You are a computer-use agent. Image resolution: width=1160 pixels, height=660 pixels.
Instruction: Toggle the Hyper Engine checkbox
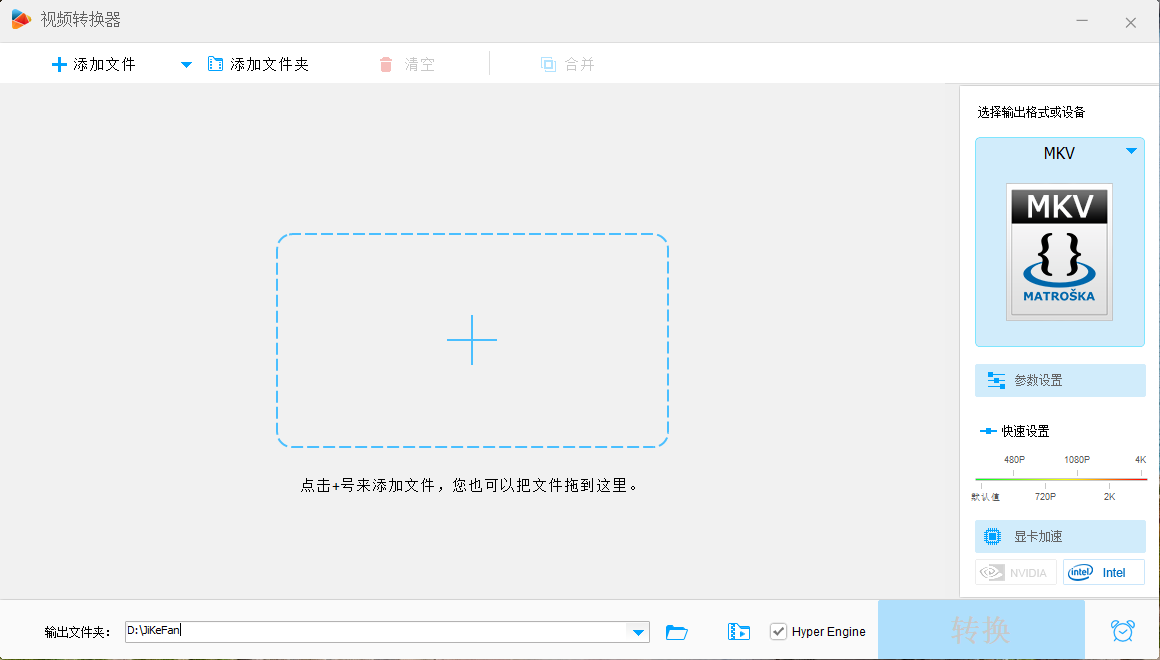(x=778, y=632)
